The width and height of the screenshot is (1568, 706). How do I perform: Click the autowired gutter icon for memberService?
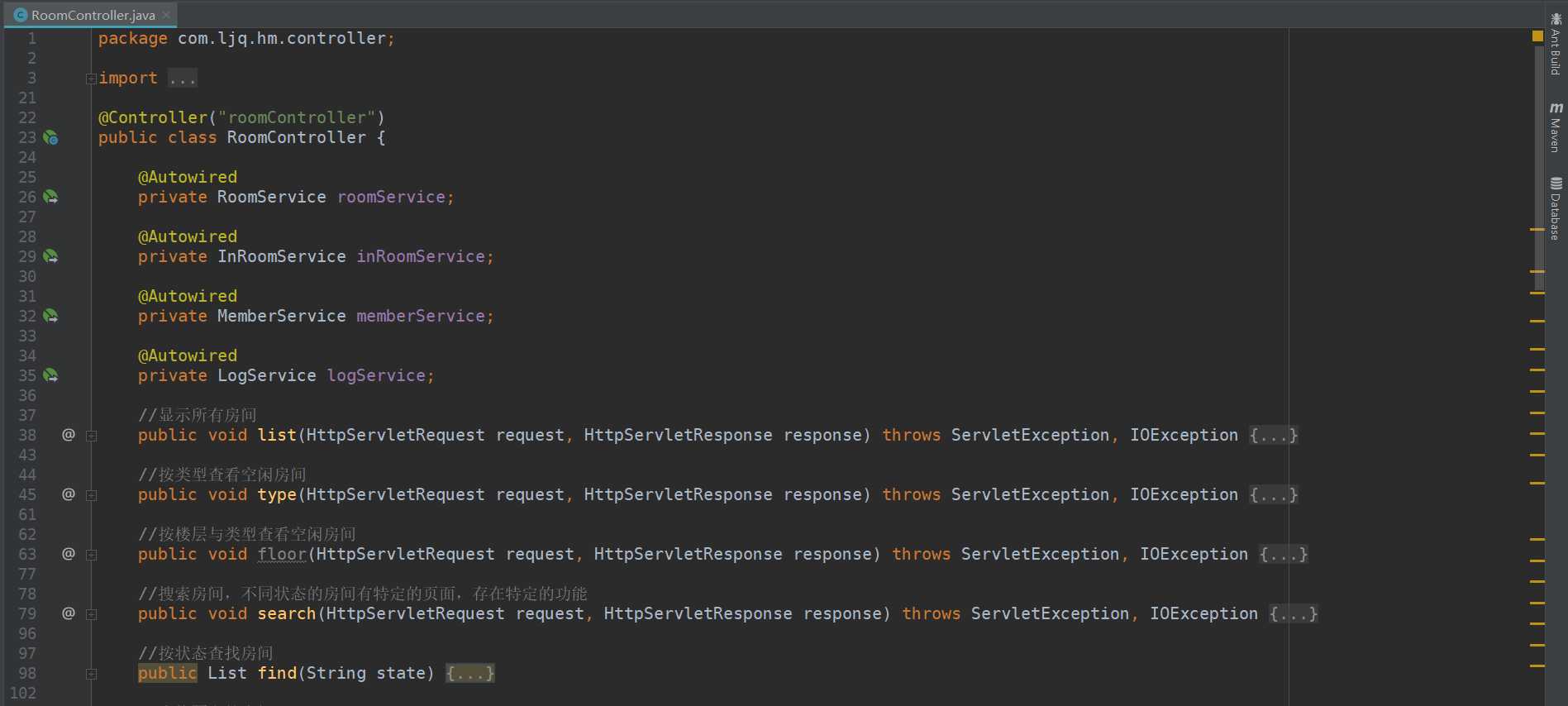[50, 316]
